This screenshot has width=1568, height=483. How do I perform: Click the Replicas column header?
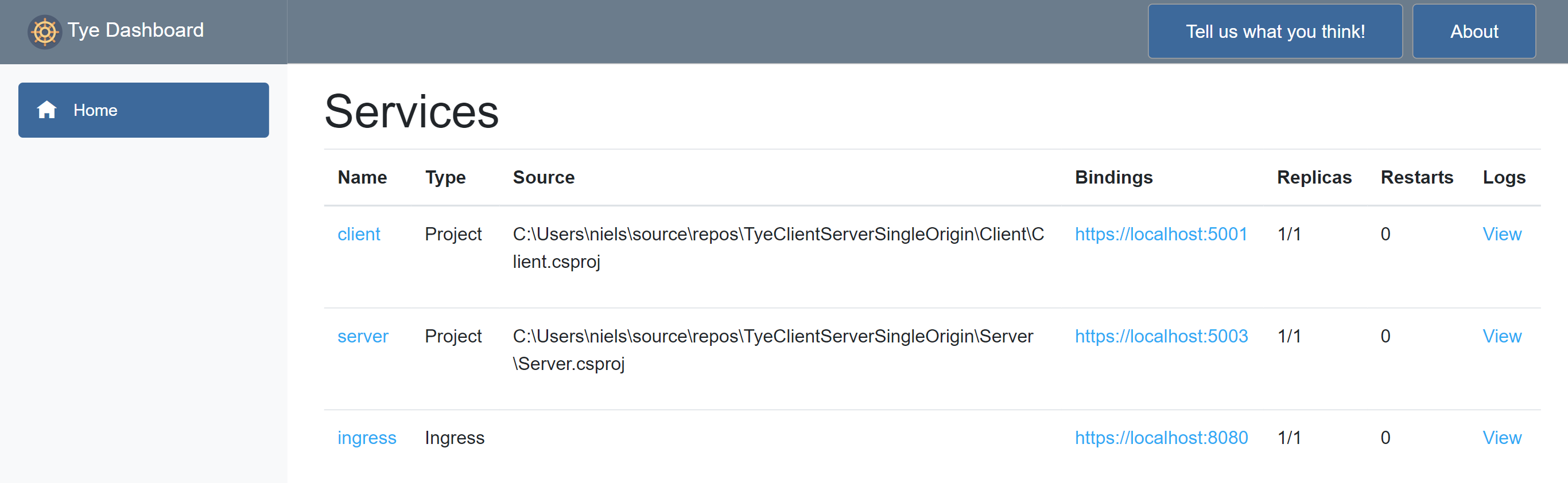(x=1314, y=178)
